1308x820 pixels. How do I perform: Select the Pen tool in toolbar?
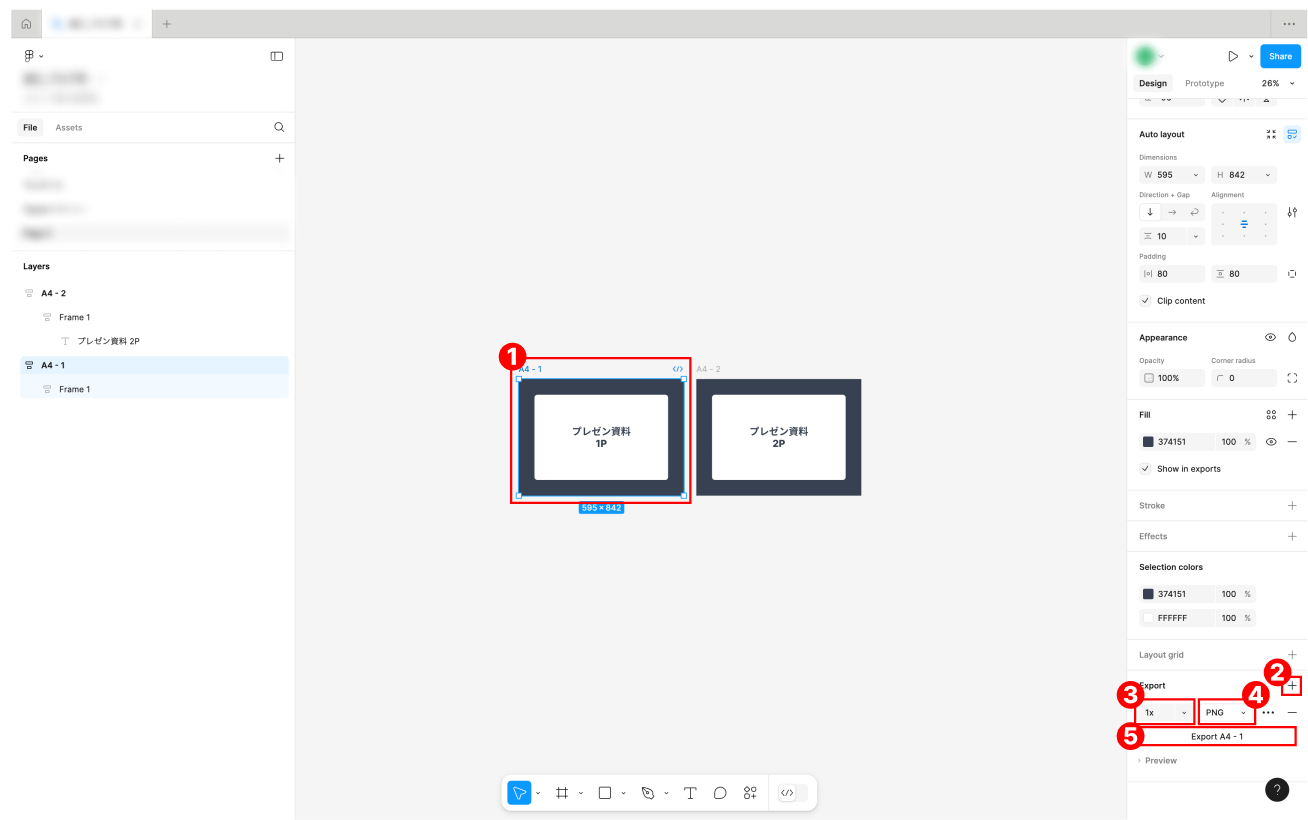(x=647, y=793)
